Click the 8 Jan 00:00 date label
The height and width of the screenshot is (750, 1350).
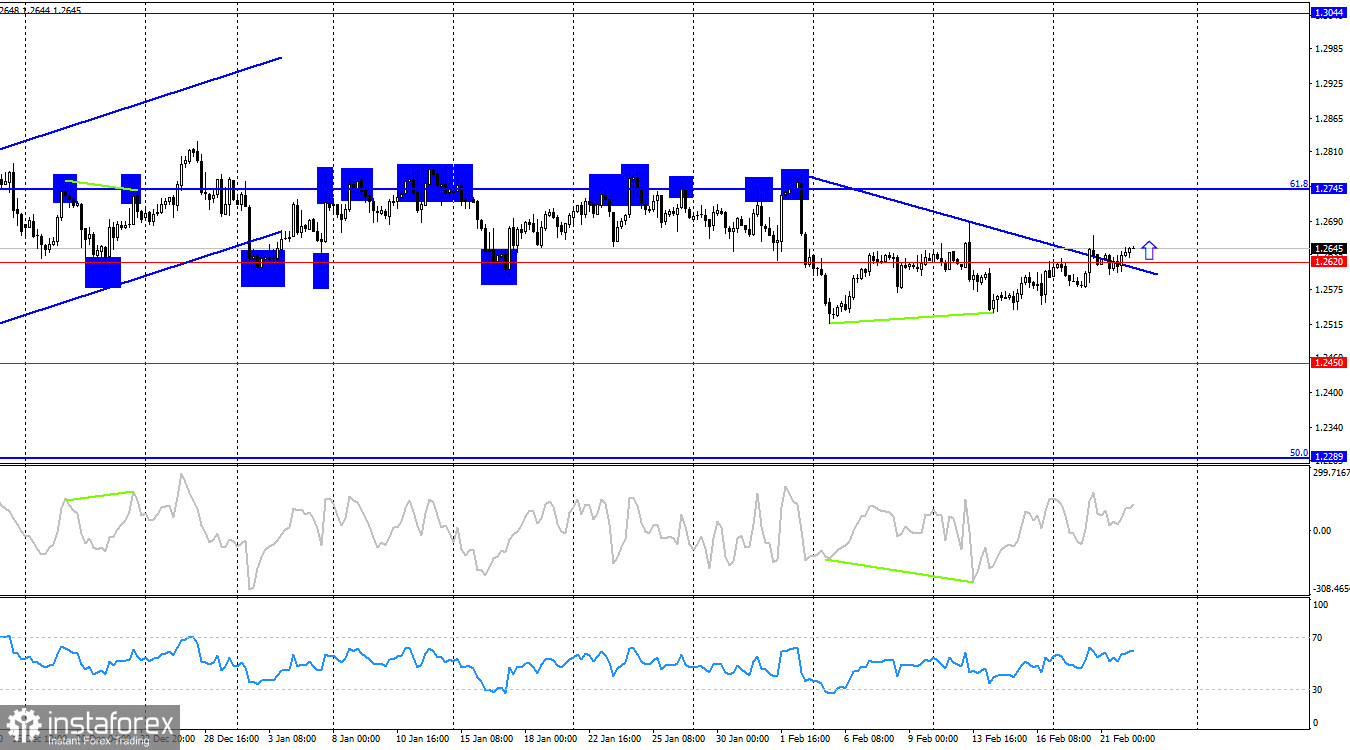357,739
